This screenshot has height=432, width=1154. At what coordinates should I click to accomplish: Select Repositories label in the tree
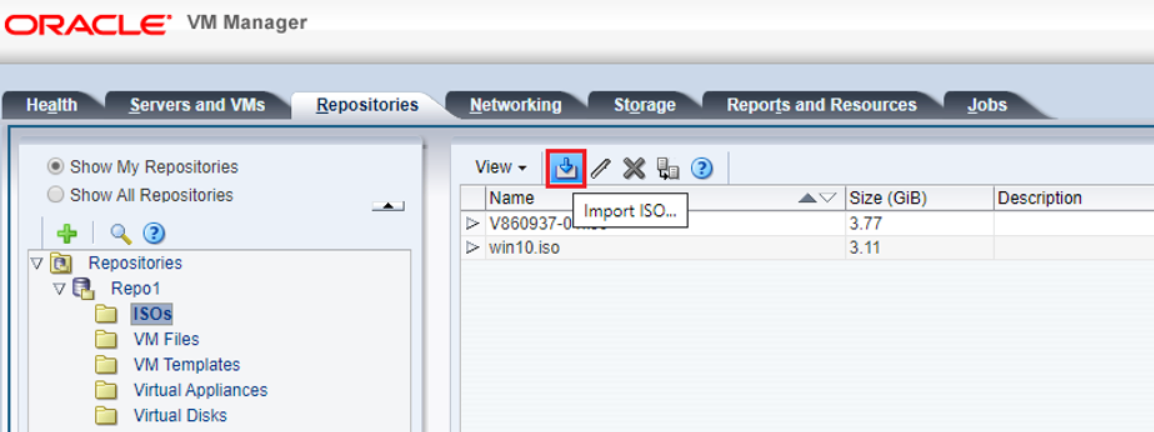tap(135, 263)
